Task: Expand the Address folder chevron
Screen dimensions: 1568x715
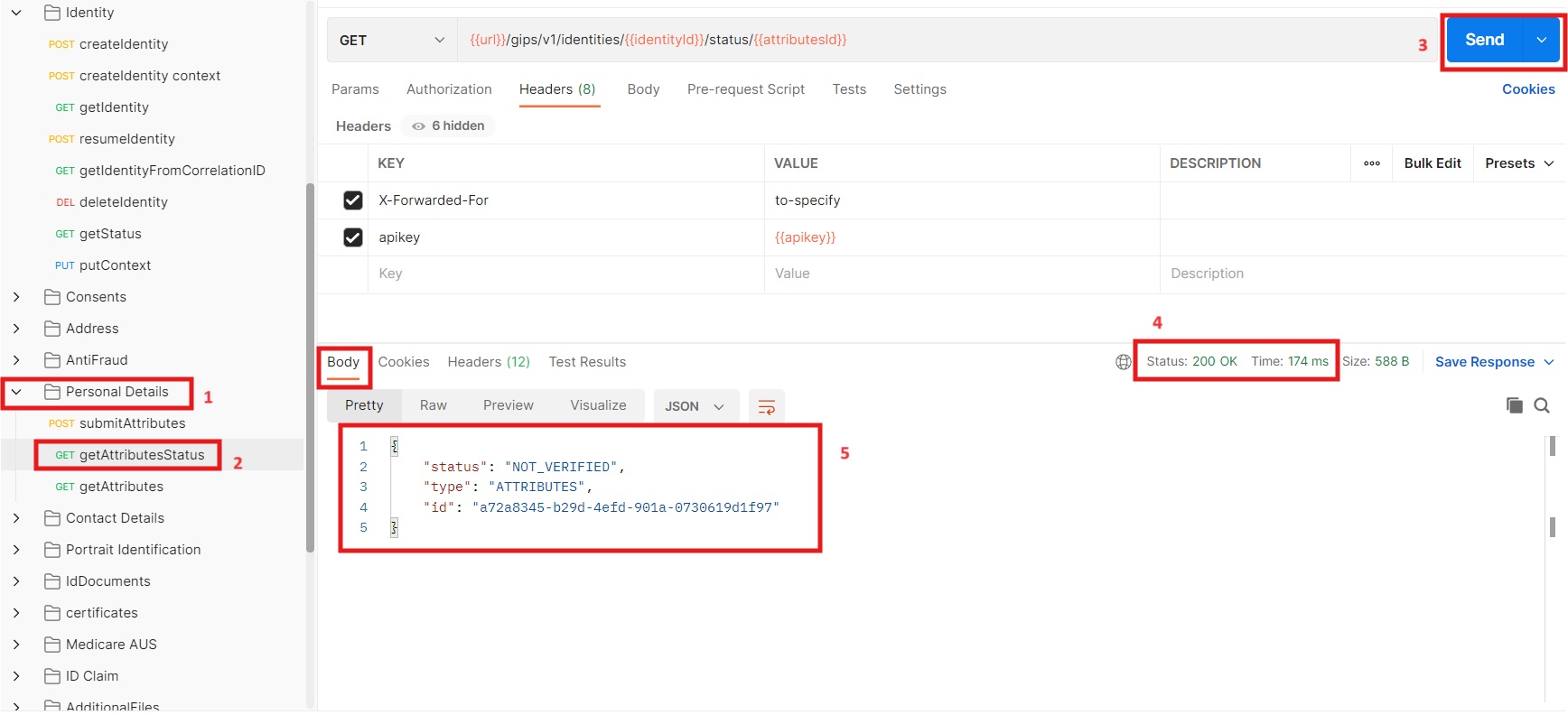Action: (x=16, y=329)
